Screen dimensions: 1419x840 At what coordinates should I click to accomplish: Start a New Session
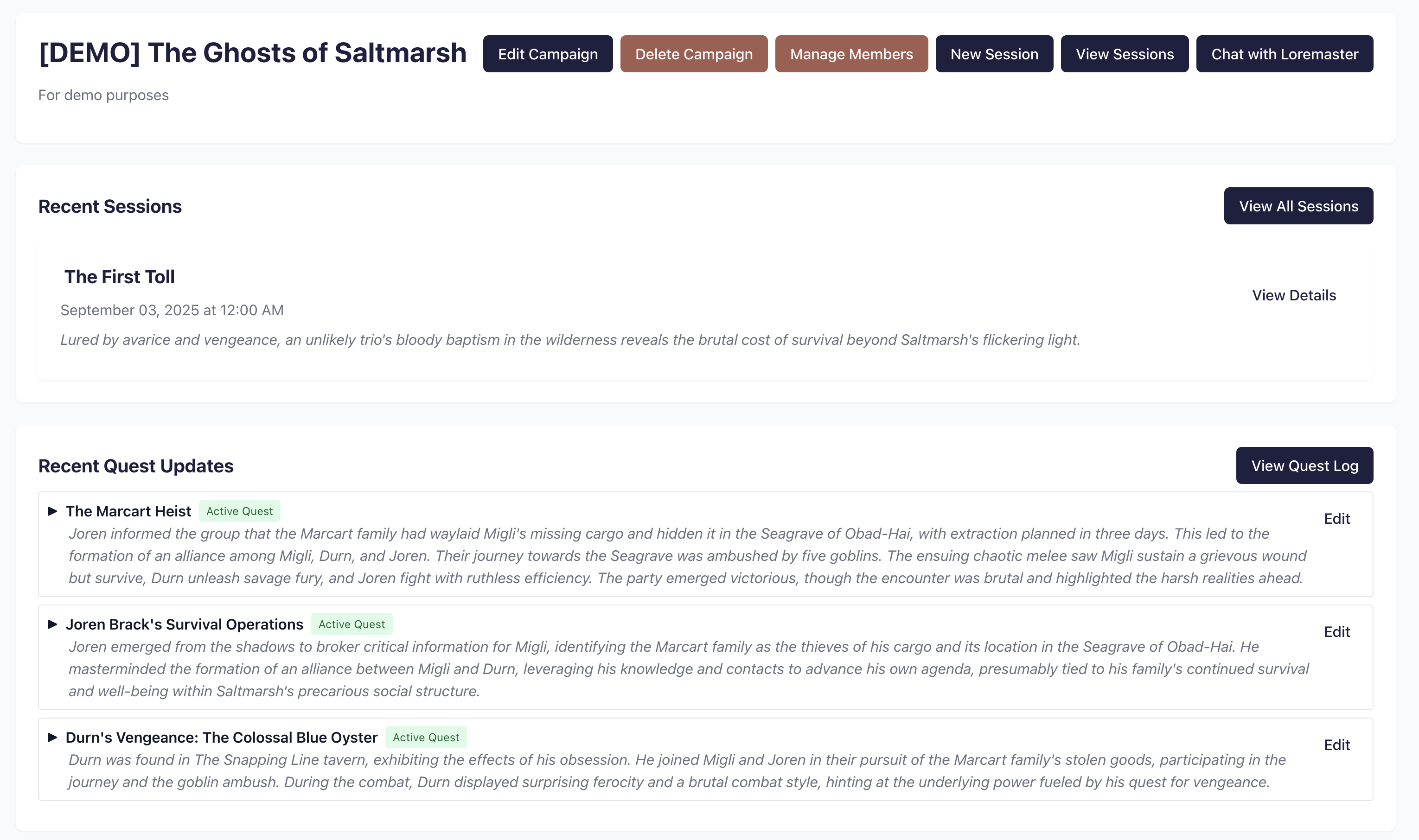pos(994,54)
